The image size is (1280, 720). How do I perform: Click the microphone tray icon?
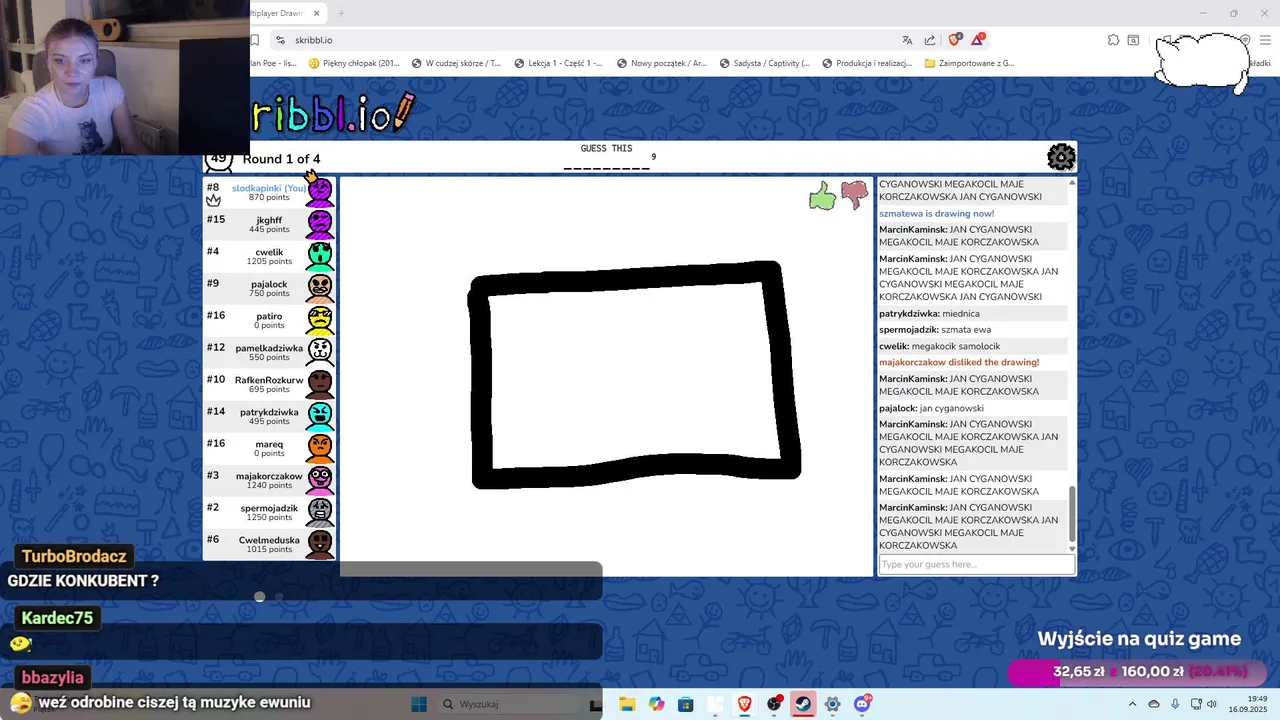pyautogui.click(x=1175, y=704)
